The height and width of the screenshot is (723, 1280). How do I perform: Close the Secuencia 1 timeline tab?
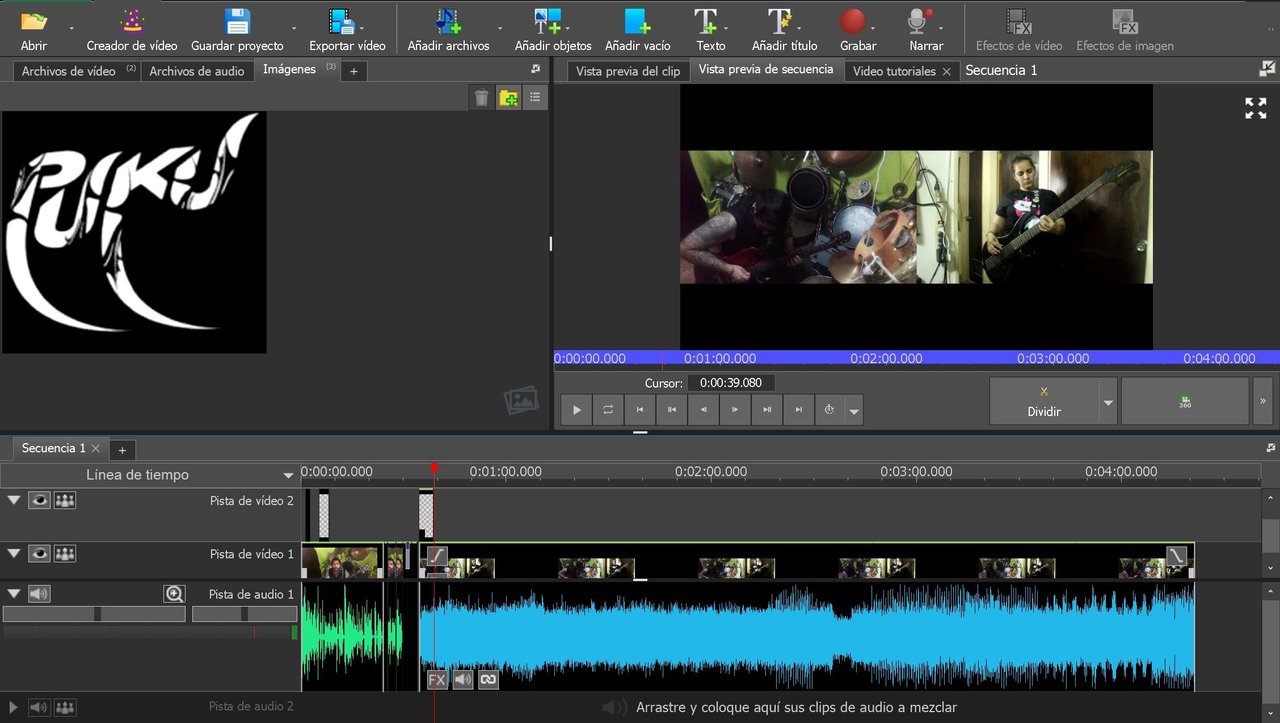pyautogui.click(x=95, y=449)
